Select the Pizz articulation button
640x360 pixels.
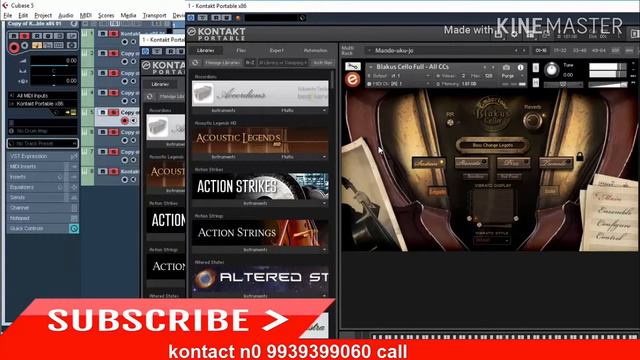pos(513,162)
